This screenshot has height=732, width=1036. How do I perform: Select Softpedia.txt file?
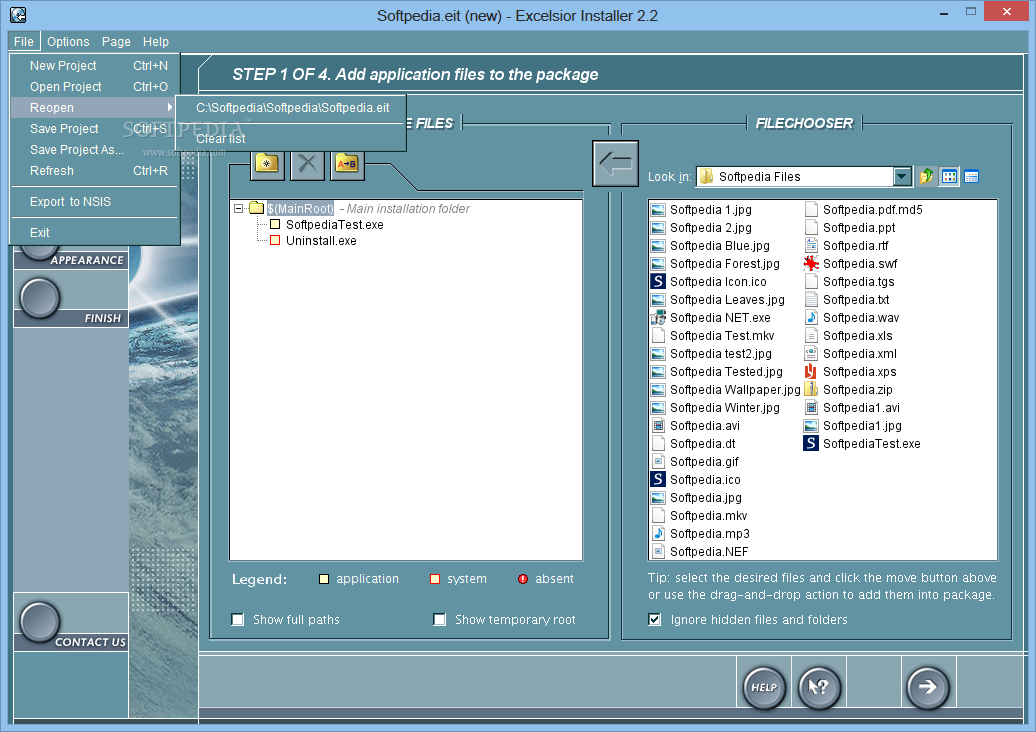[x=847, y=300]
